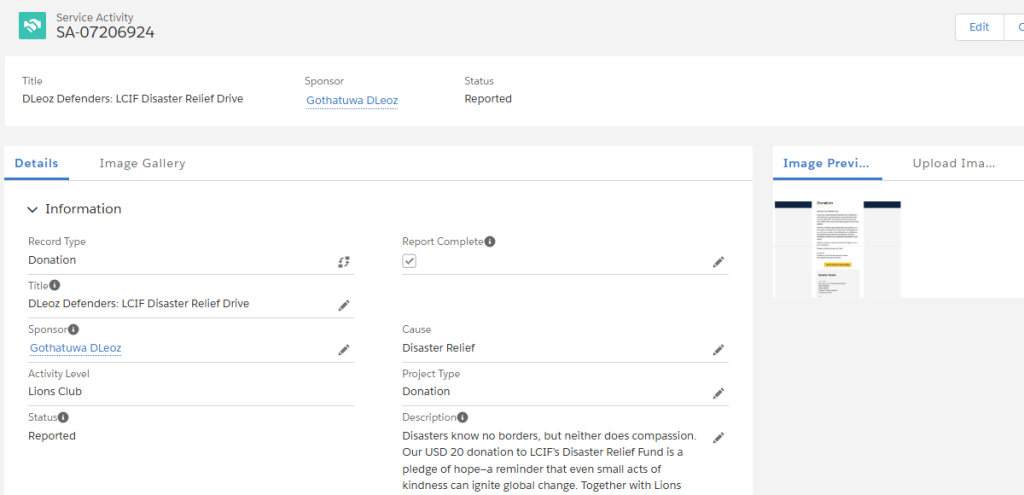Image resolution: width=1024 pixels, height=495 pixels.
Task: Click the header title 'DLeoz Defenders: LCIF Disaster Relief Drive'
Action: [133, 99]
